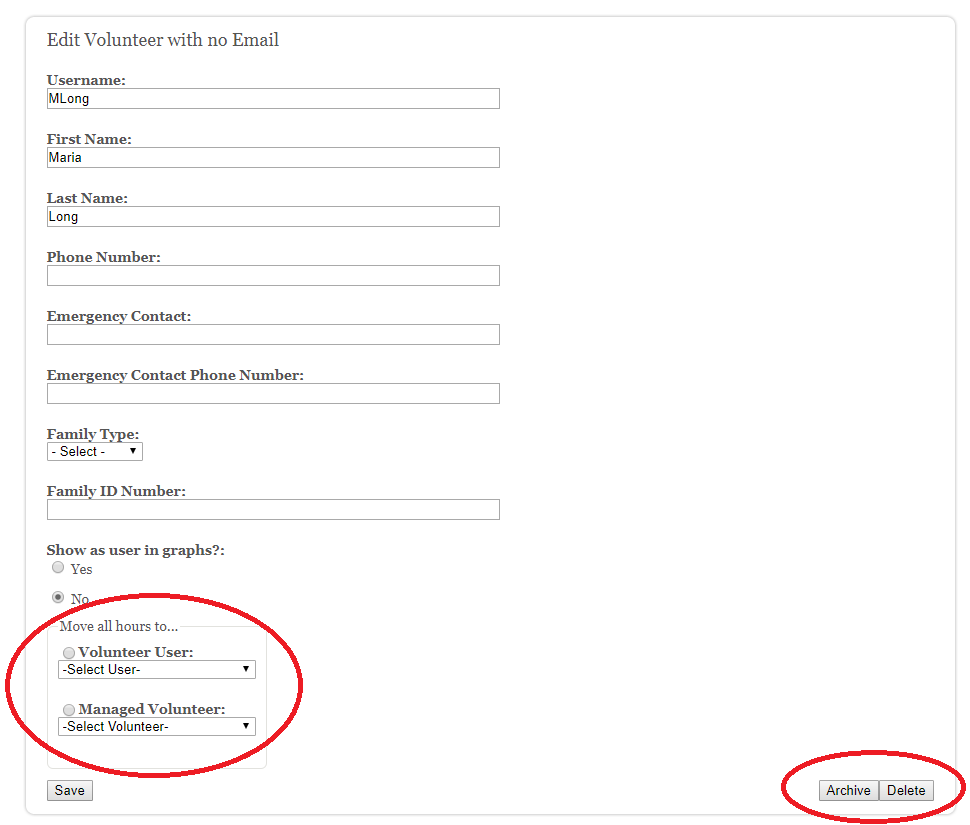Select Emergency Contact Phone Number field
The width and height of the screenshot is (970, 825).
tap(272, 394)
